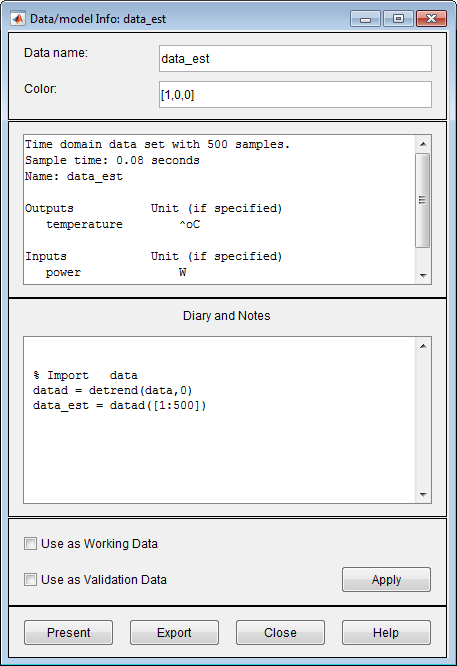This screenshot has width=457, height=666.
Task: Click the Apply button
Action: (x=386, y=579)
